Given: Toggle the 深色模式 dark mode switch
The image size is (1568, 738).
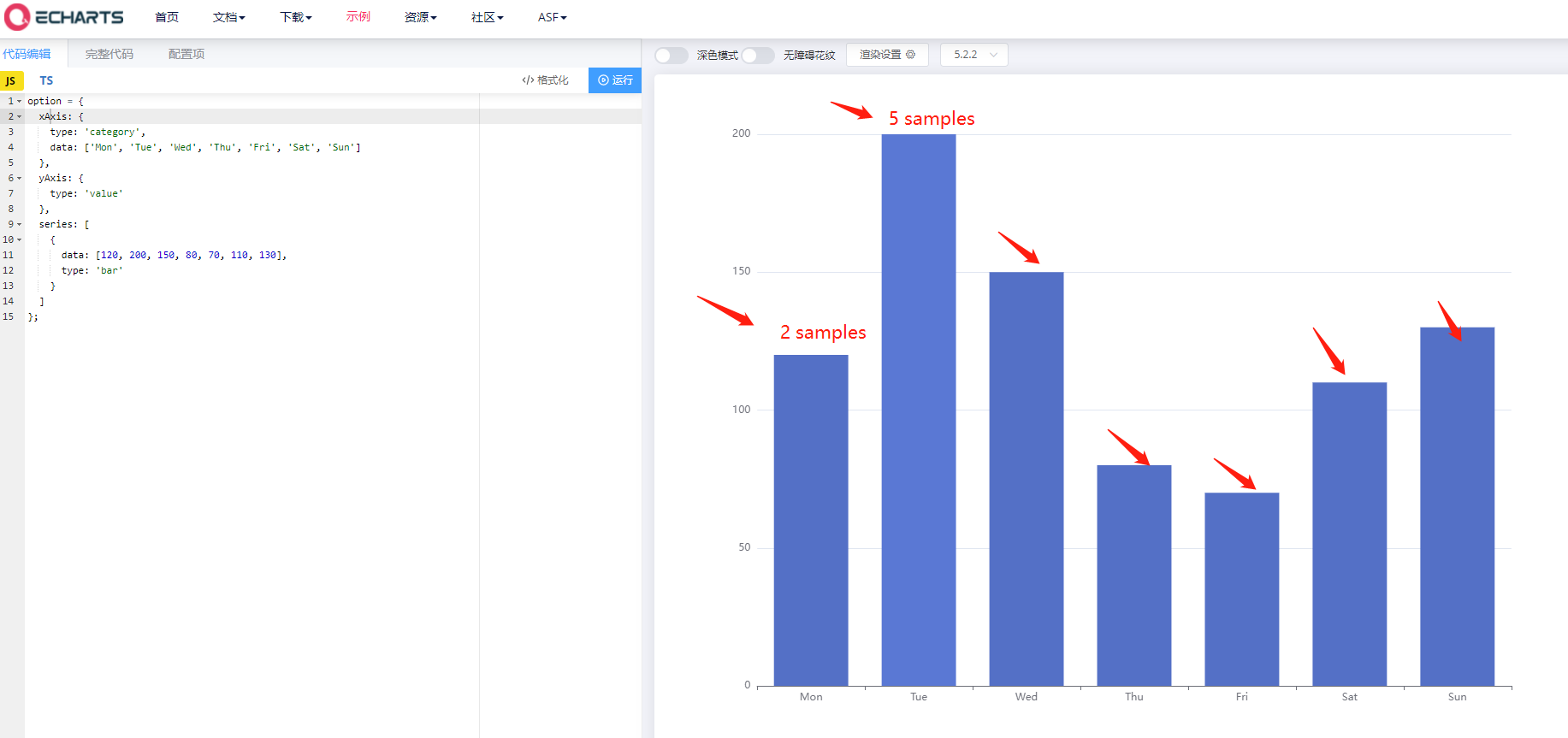Looking at the screenshot, I should 672,56.
